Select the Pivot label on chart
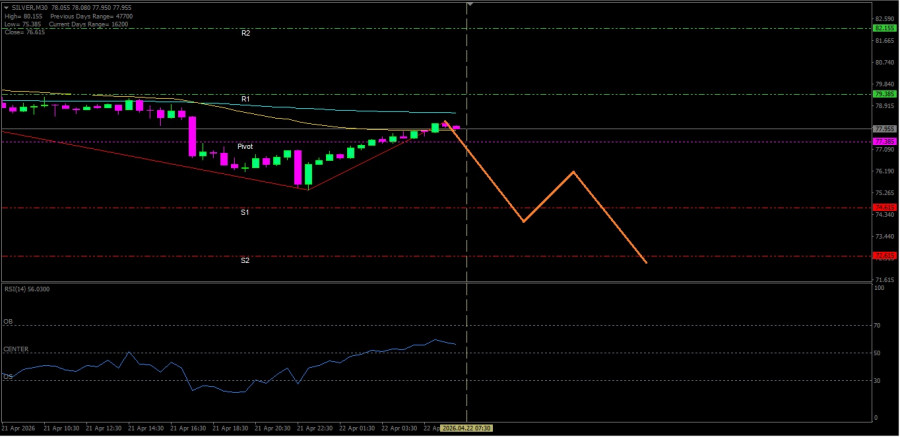The height and width of the screenshot is (437, 900). 245,146
